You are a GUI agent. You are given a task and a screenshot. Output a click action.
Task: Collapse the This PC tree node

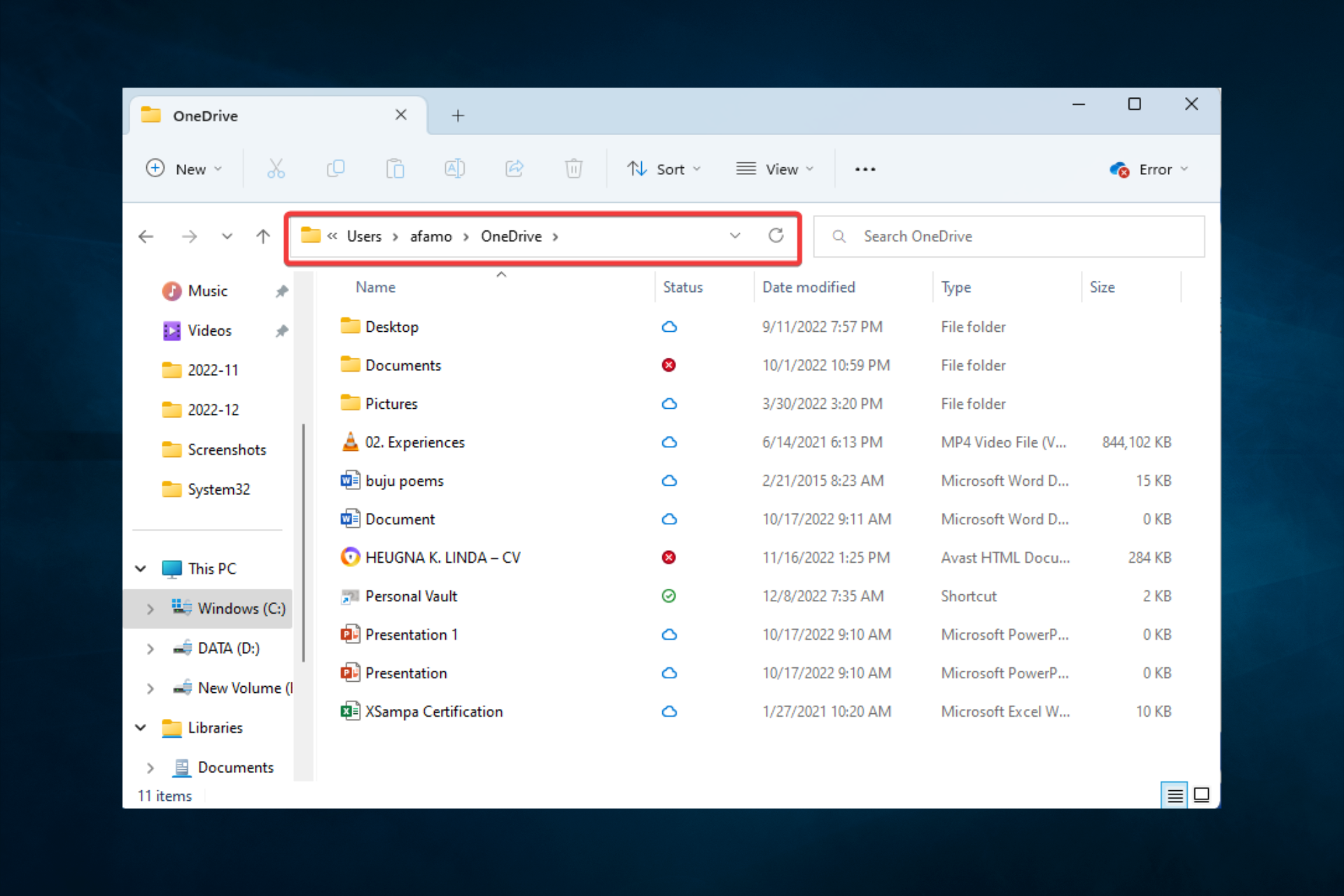click(x=141, y=568)
